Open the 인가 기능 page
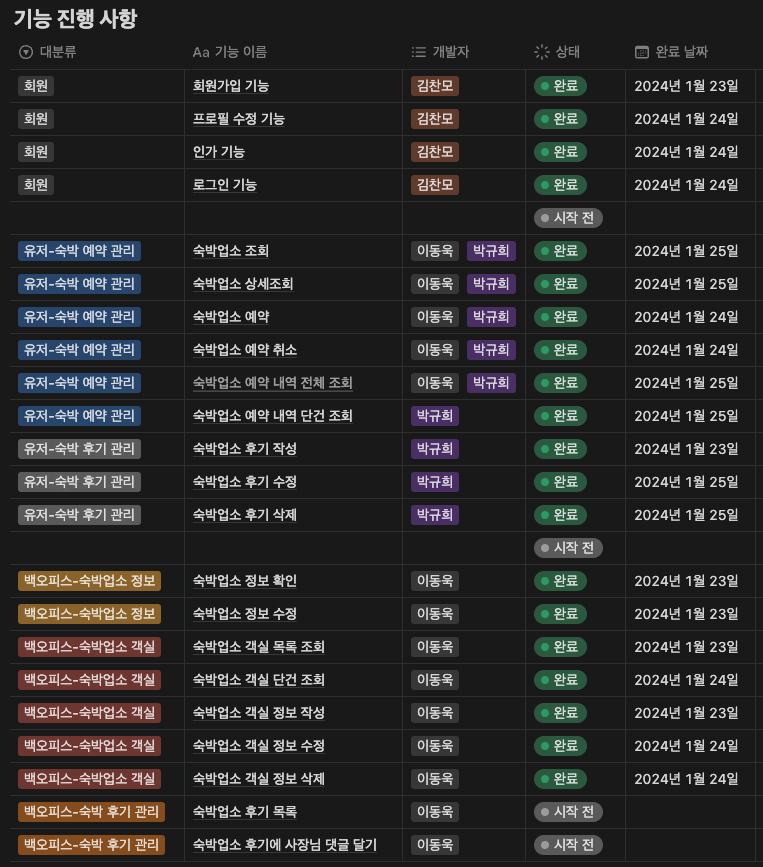 point(218,152)
